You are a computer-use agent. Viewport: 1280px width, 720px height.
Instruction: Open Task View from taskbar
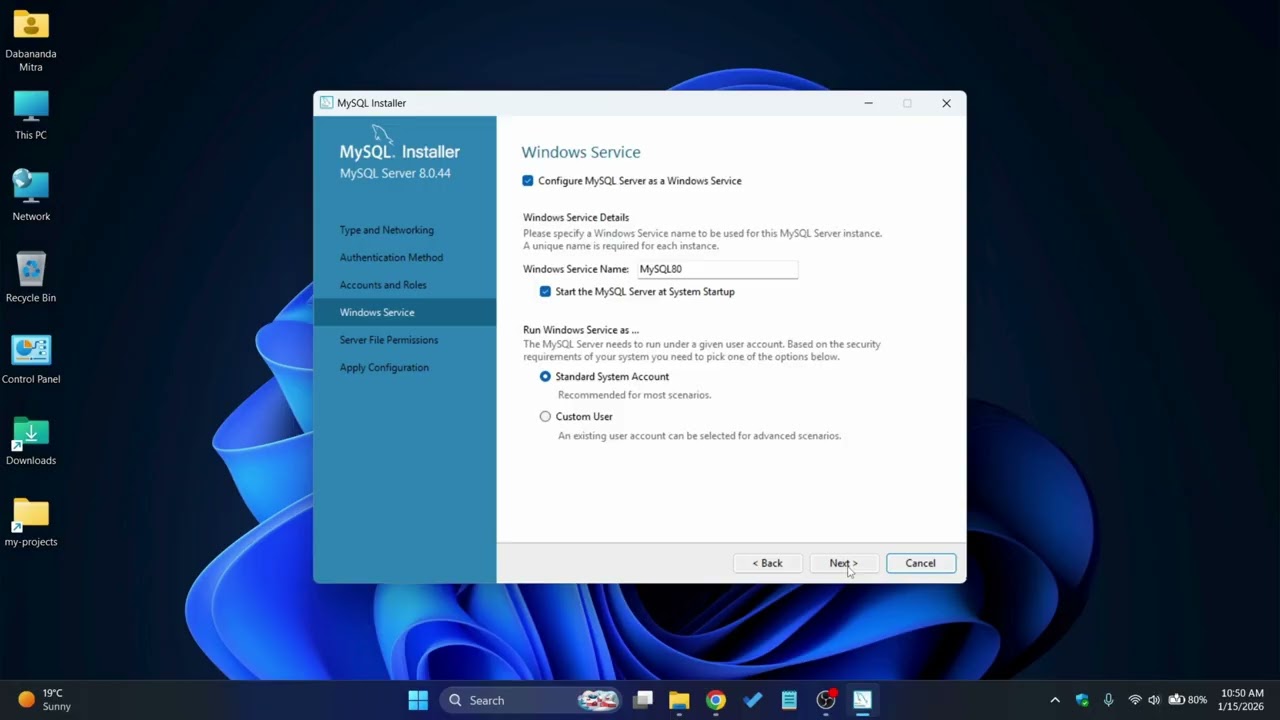(643, 700)
